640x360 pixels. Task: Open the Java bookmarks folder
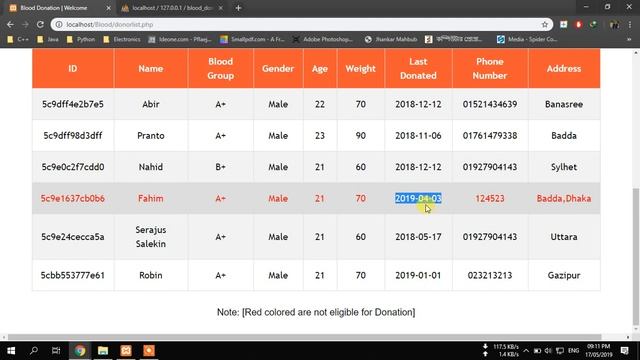click(x=48, y=40)
